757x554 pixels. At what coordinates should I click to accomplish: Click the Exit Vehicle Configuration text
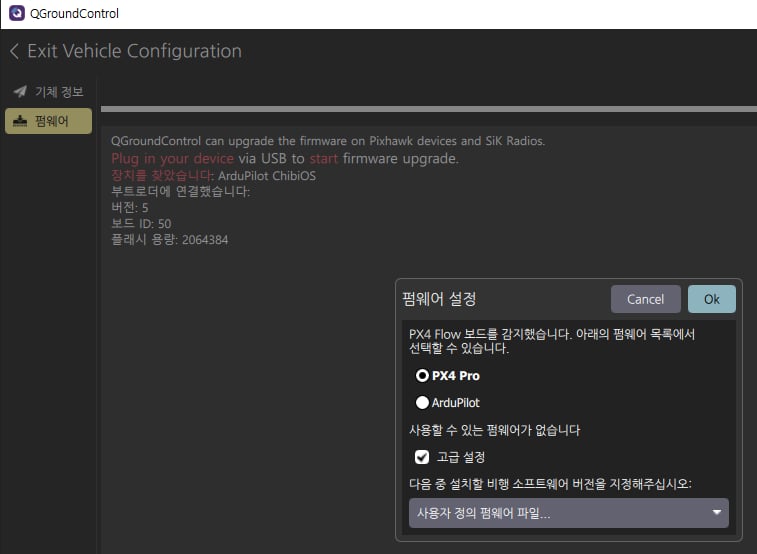coord(134,51)
